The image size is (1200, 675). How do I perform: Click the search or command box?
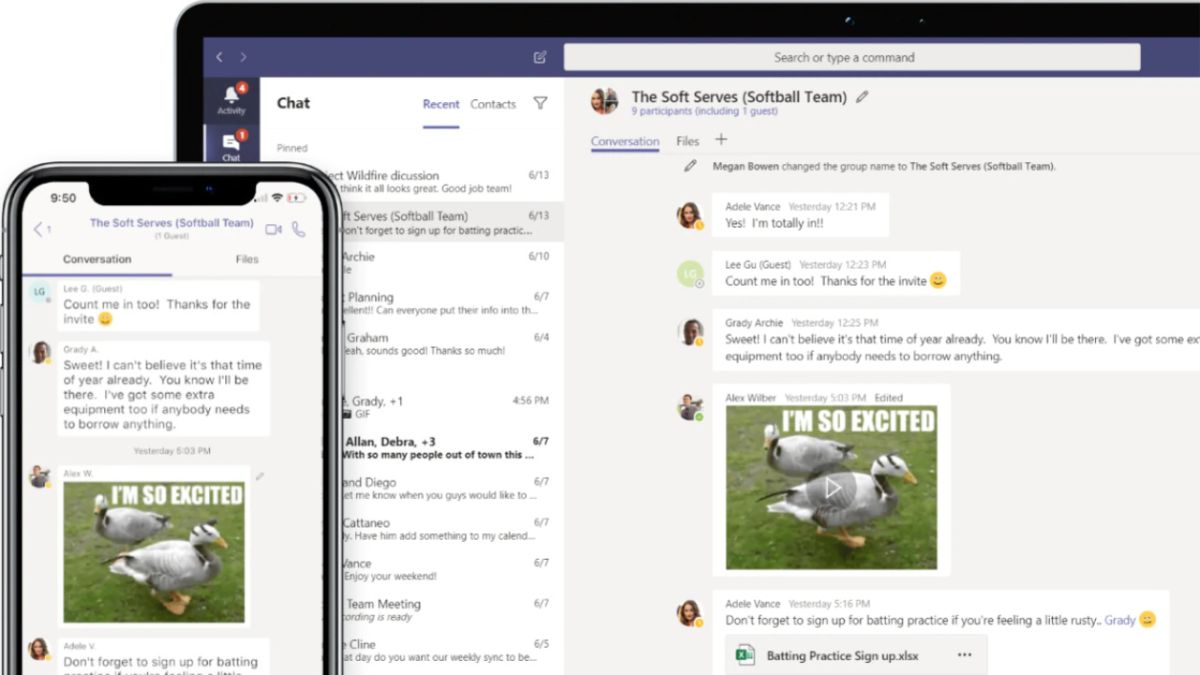pos(851,58)
